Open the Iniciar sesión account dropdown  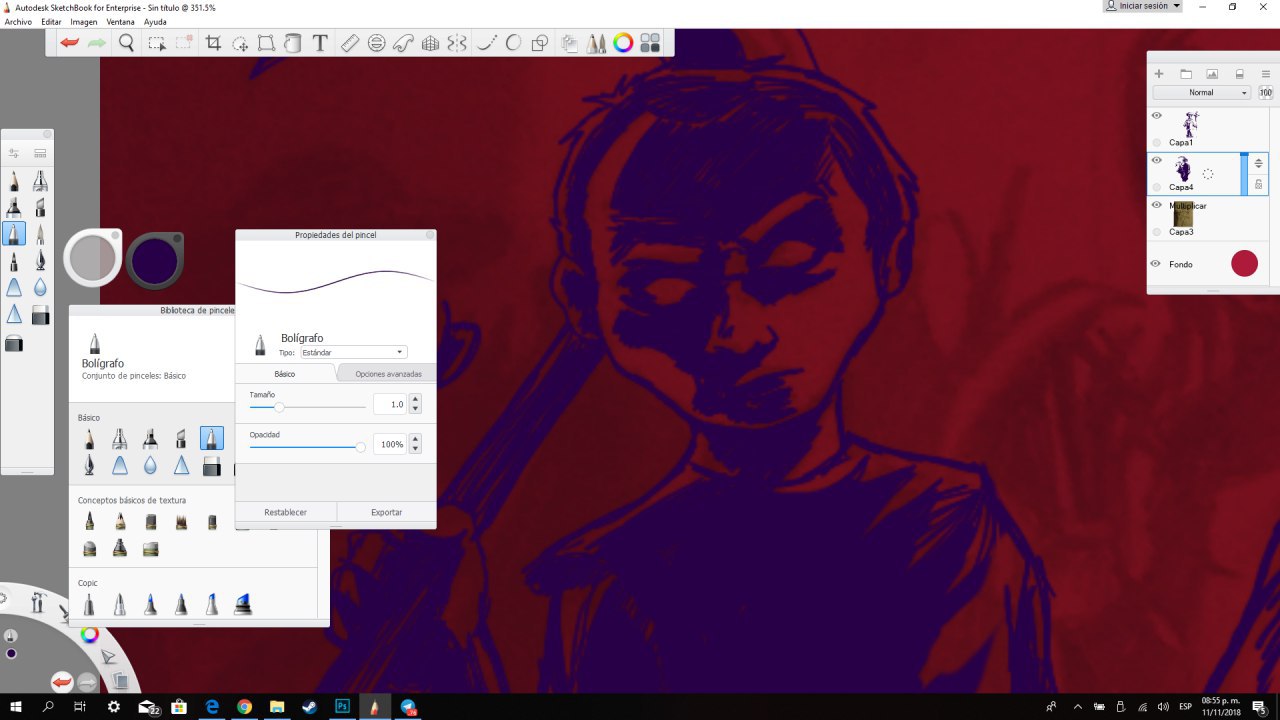(x=1142, y=6)
